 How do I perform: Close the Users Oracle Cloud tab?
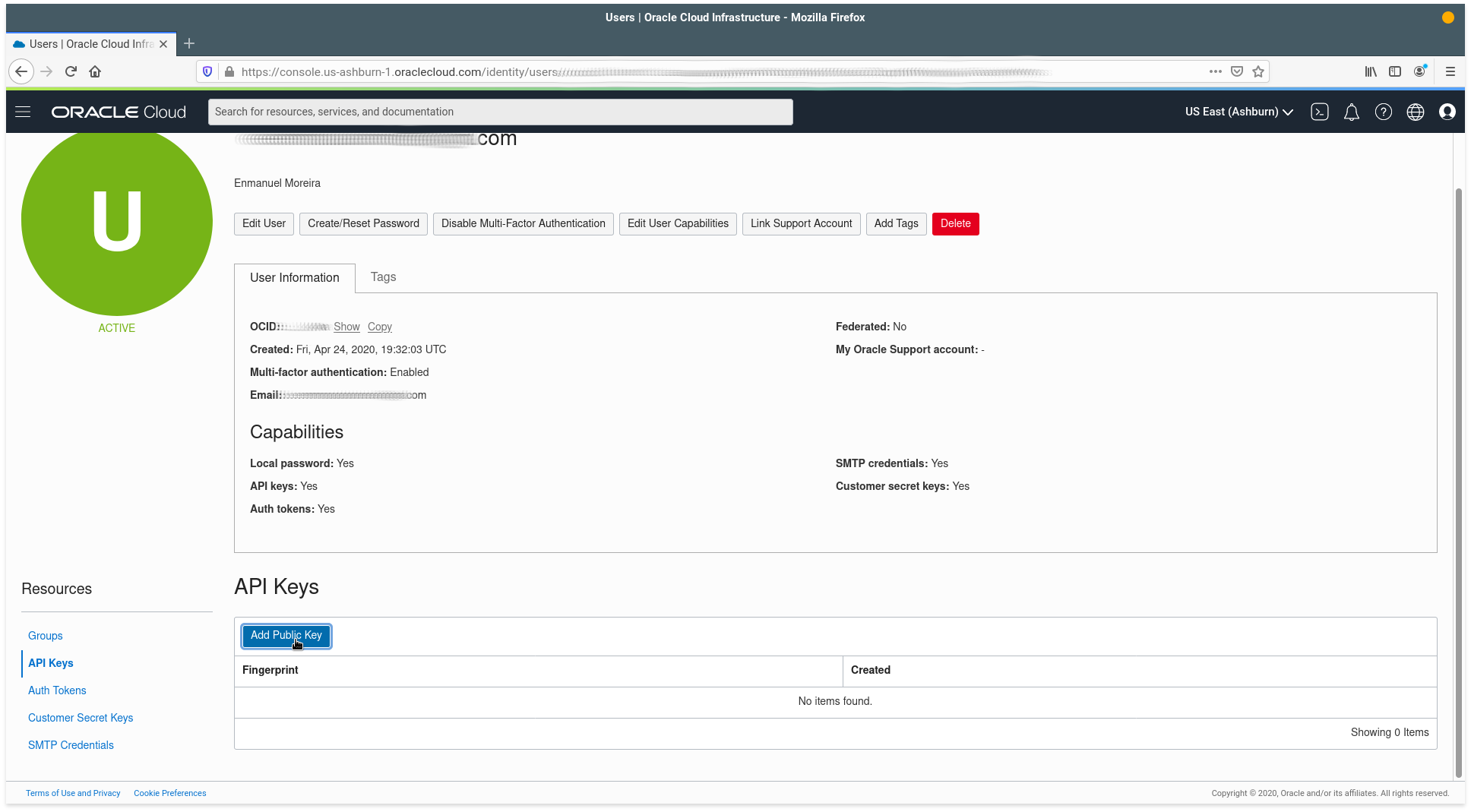click(x=163, y=44)
